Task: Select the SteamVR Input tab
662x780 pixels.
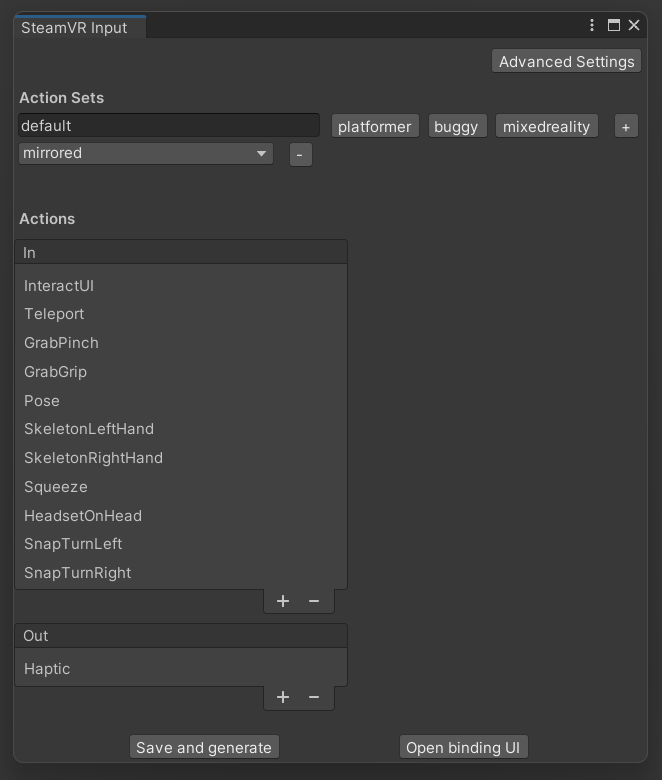Action: click(80, 27)
